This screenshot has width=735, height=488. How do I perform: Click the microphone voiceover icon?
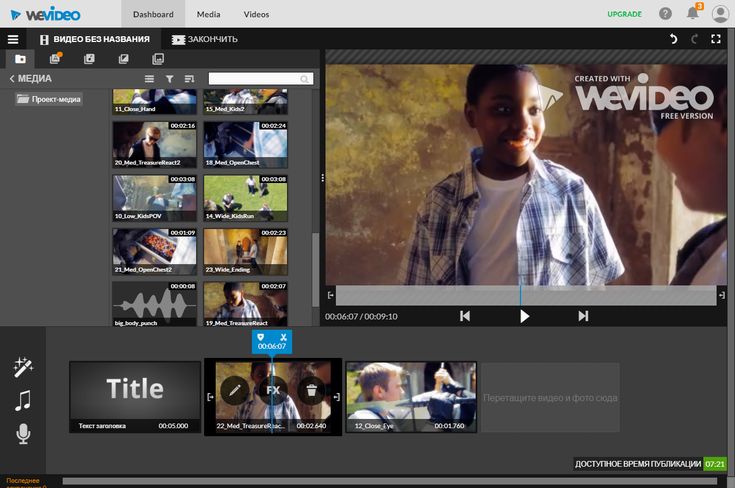click(23, 433)
